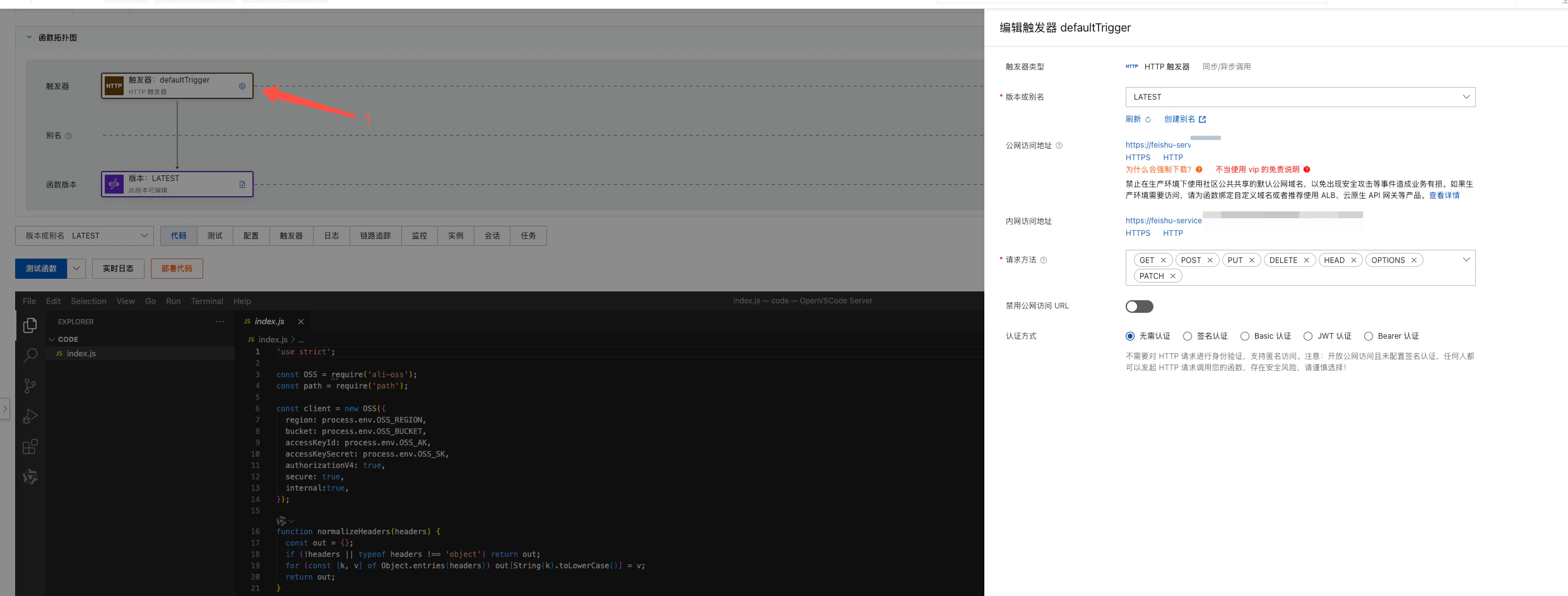
Task: Switch to the 触发器 tab
Action: click(x=292, y=236)
